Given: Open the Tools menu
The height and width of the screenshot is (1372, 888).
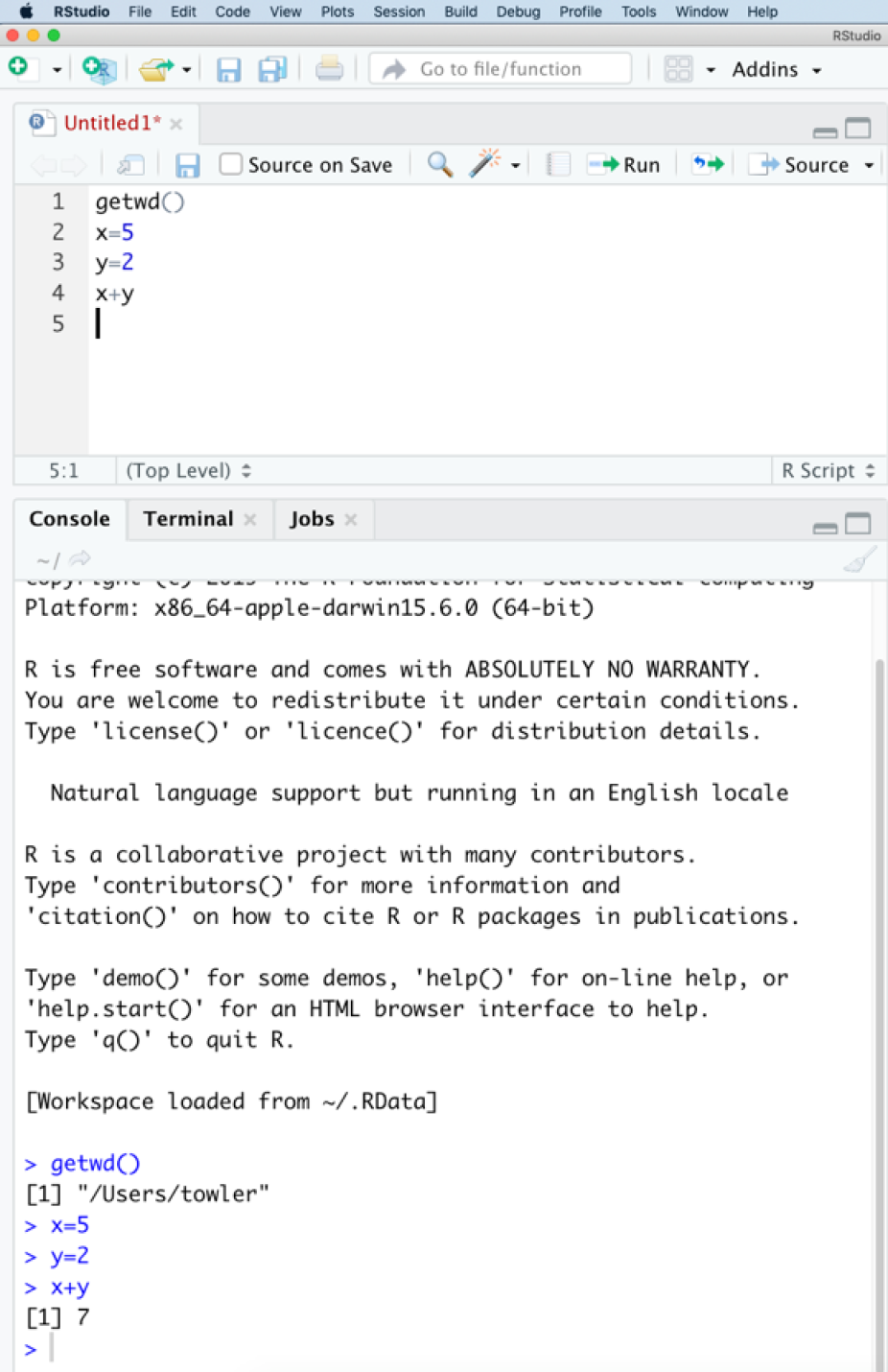Looking at the screenshot, I should coord(639,12).
